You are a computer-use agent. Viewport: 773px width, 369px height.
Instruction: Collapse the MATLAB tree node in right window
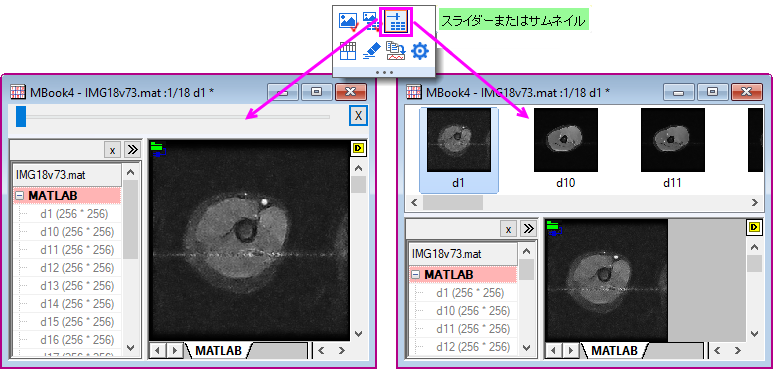point(416,274)
